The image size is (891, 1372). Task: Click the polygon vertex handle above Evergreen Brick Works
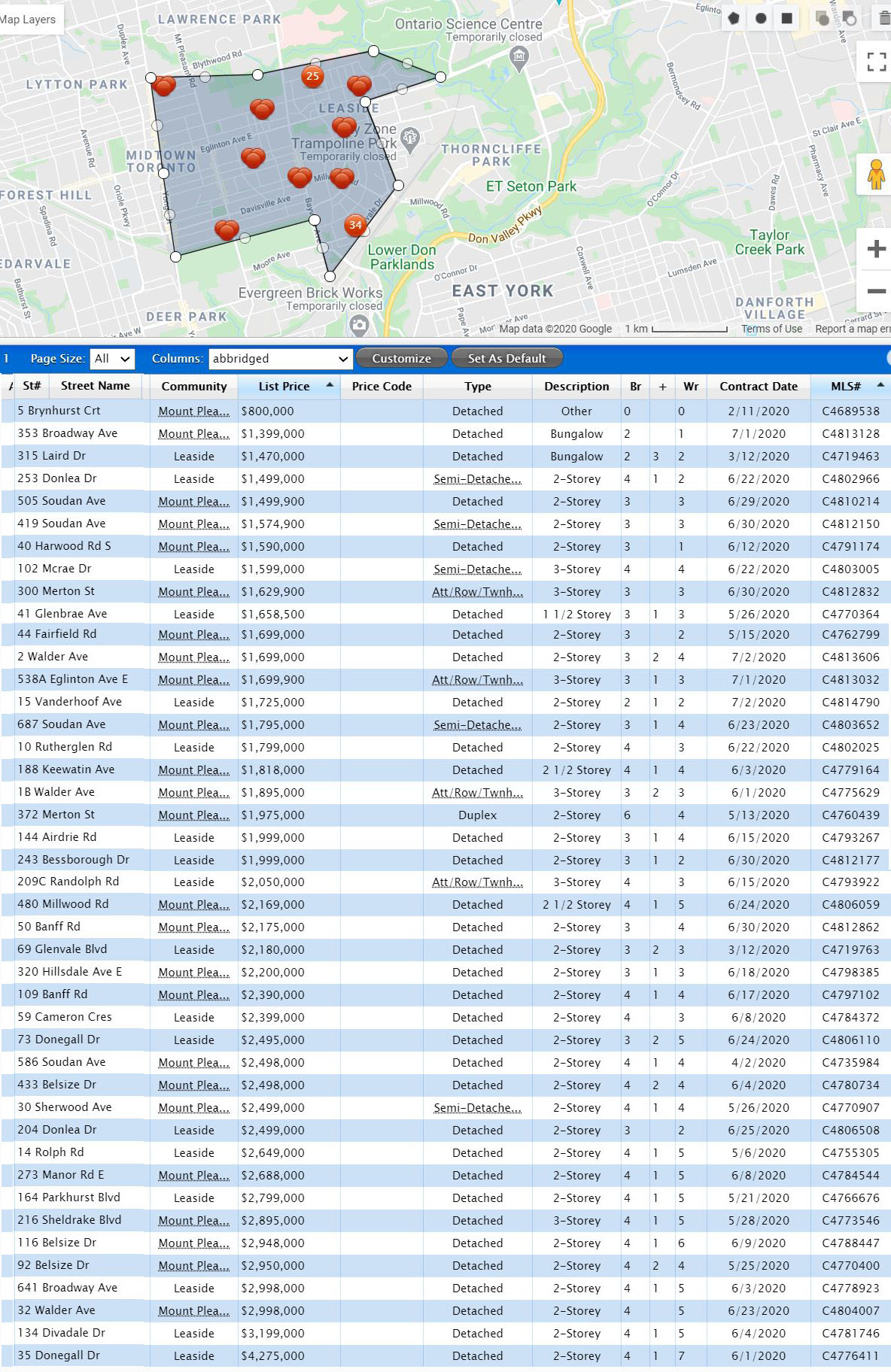330,276
